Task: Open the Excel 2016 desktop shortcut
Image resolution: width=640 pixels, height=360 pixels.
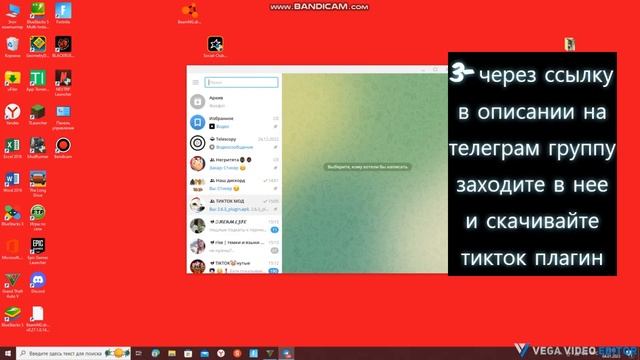Action: tap(12, 148)
